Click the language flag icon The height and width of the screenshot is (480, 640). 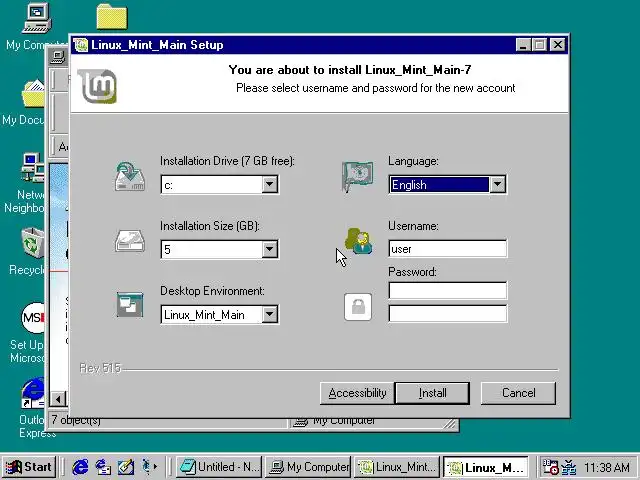pyautogui.click(x=358, y=176)
